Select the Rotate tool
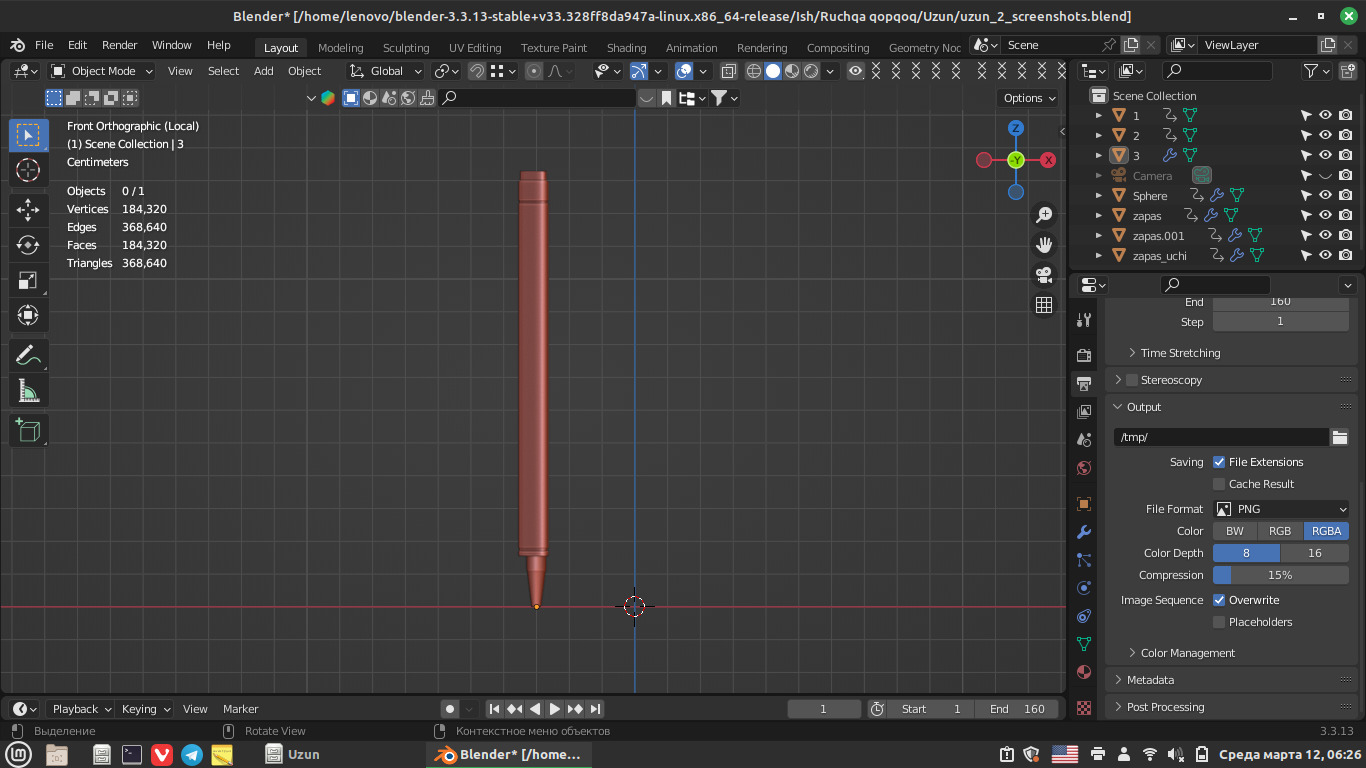The image size is (1366, 768). click(28, 245)
